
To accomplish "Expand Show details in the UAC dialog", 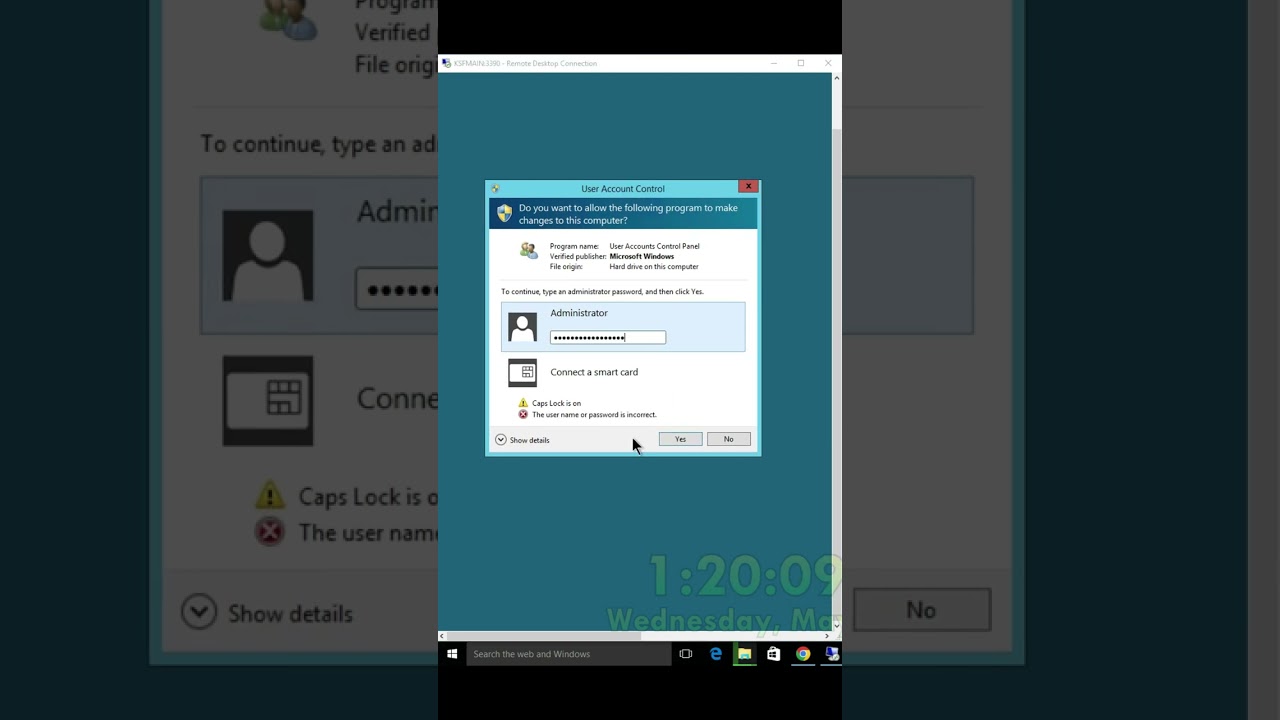I will pos(522,440).
